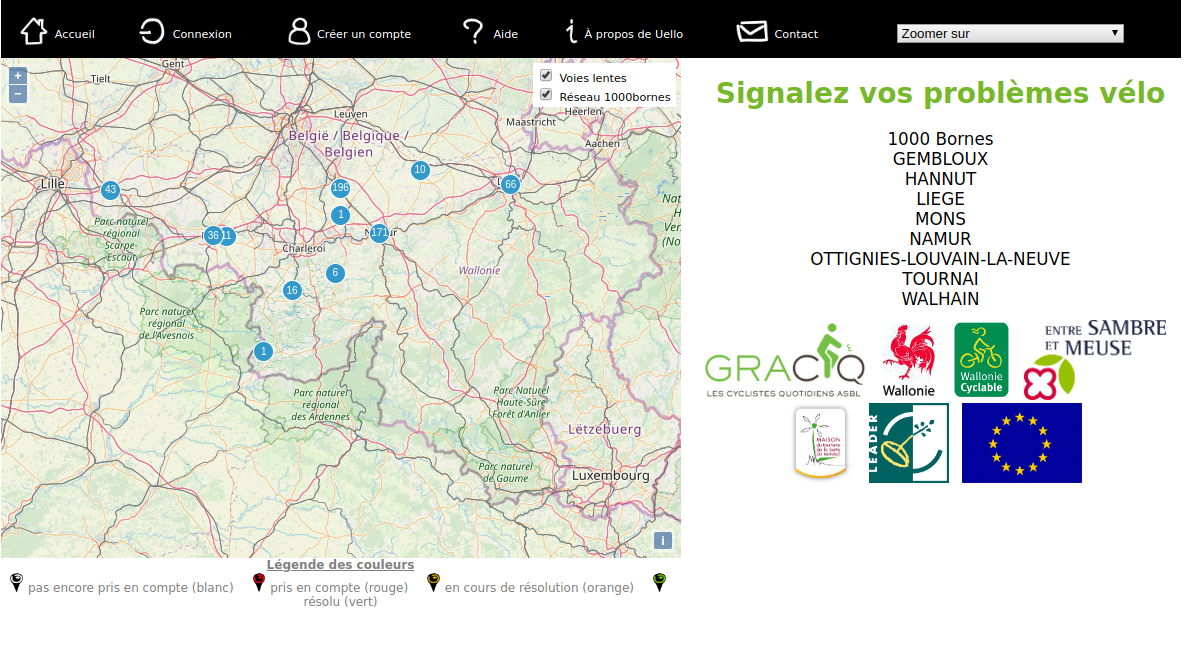Screen dimensions: 1186x660
Task: Open cluster marker 171 near Namur
Action: [x=379, y=233]
